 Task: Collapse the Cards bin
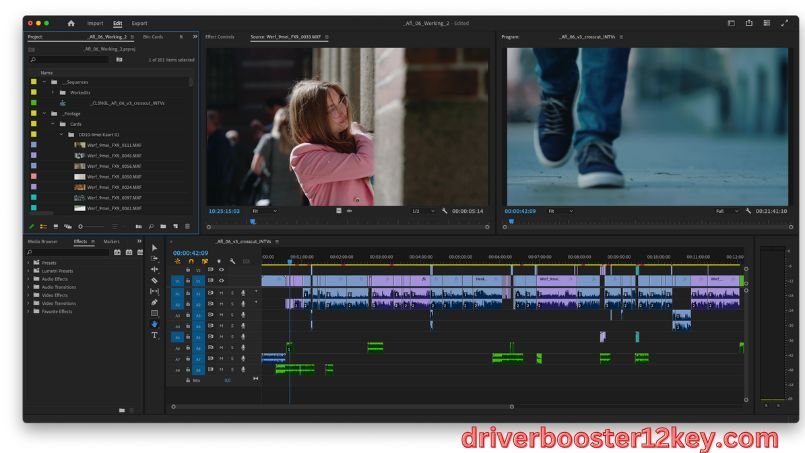(x=53, y=124)
